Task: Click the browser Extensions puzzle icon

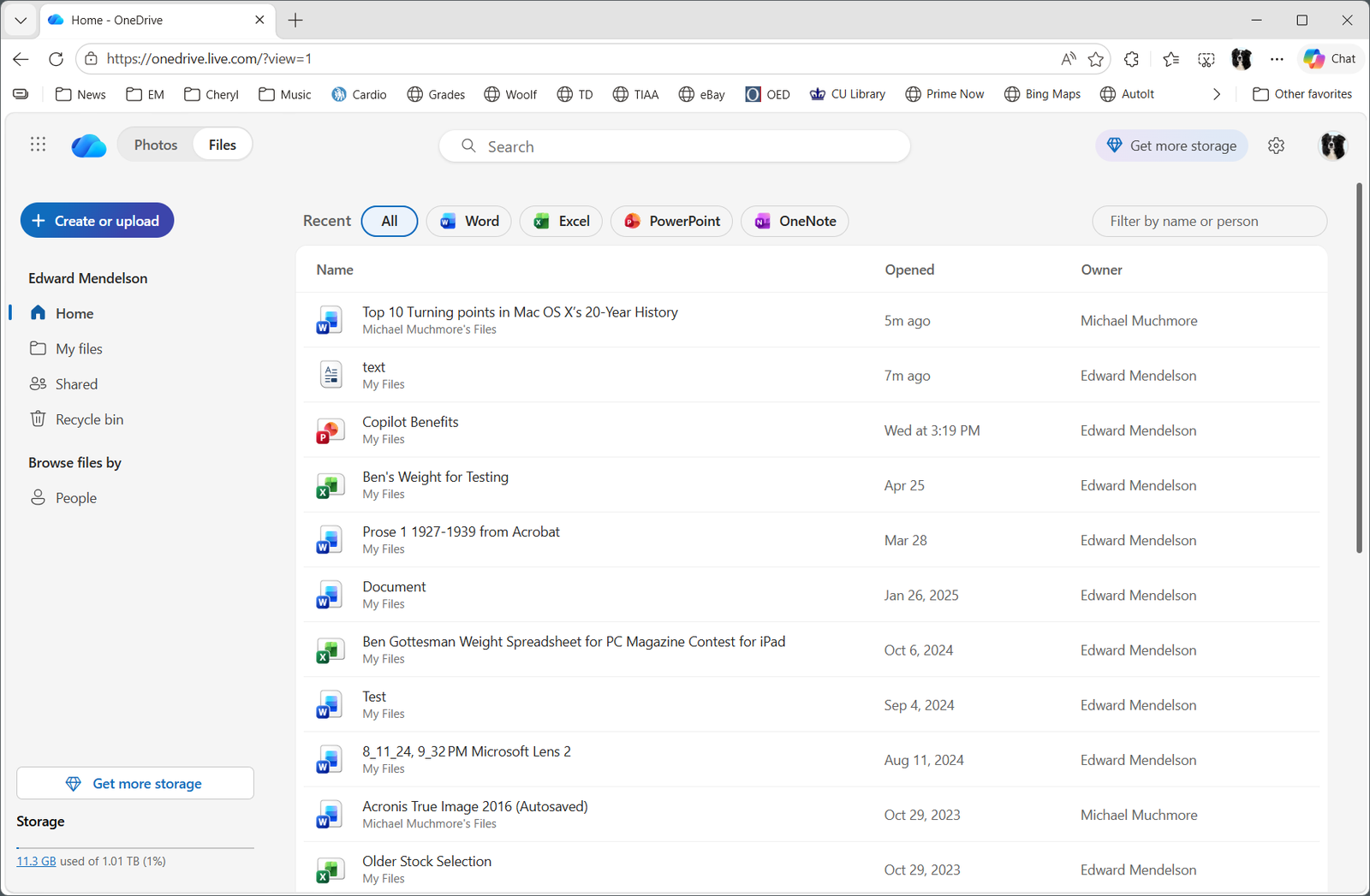Action: pos(1131,59)
